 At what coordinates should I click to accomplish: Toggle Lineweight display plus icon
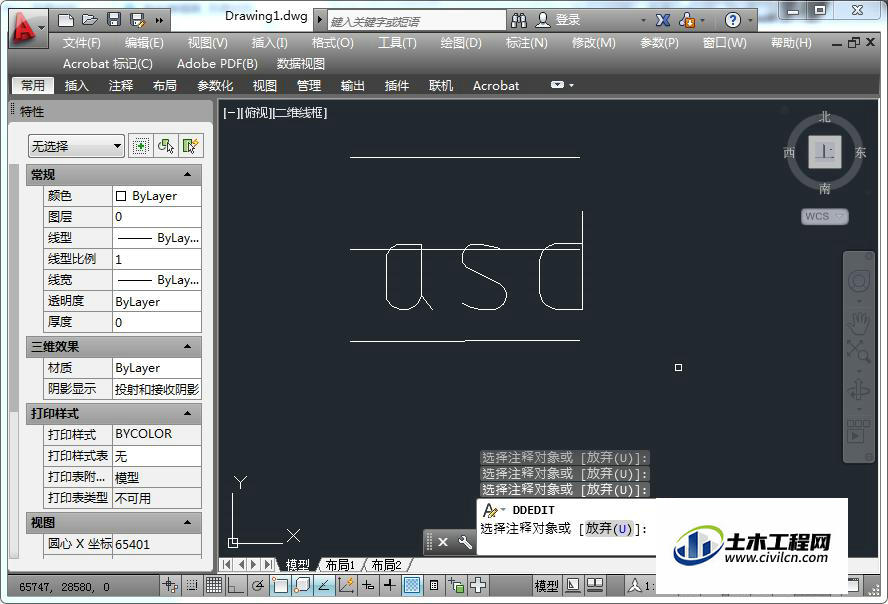point(390,586)
